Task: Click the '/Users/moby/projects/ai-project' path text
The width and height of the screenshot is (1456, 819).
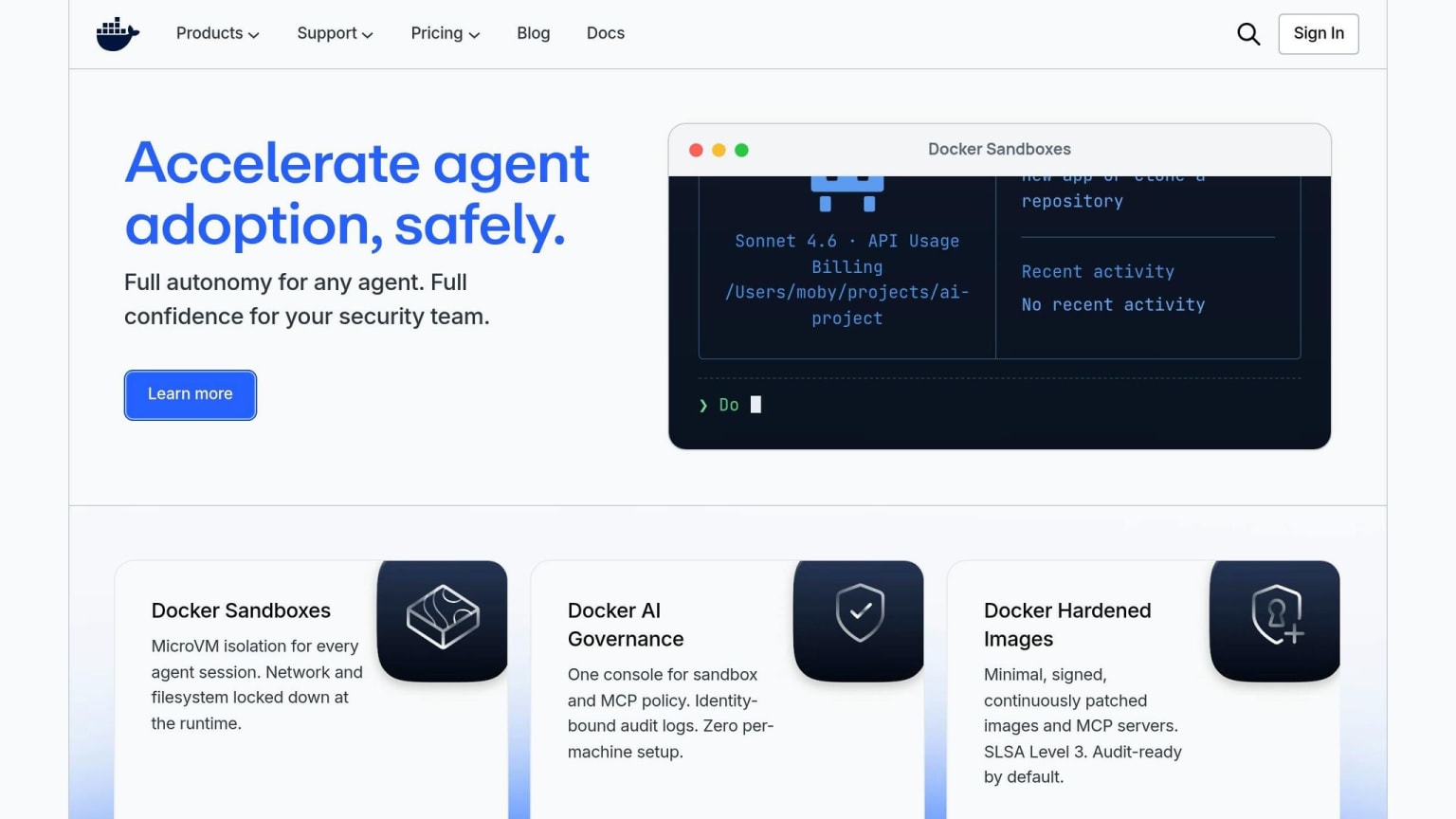Action: coord(847,305)
